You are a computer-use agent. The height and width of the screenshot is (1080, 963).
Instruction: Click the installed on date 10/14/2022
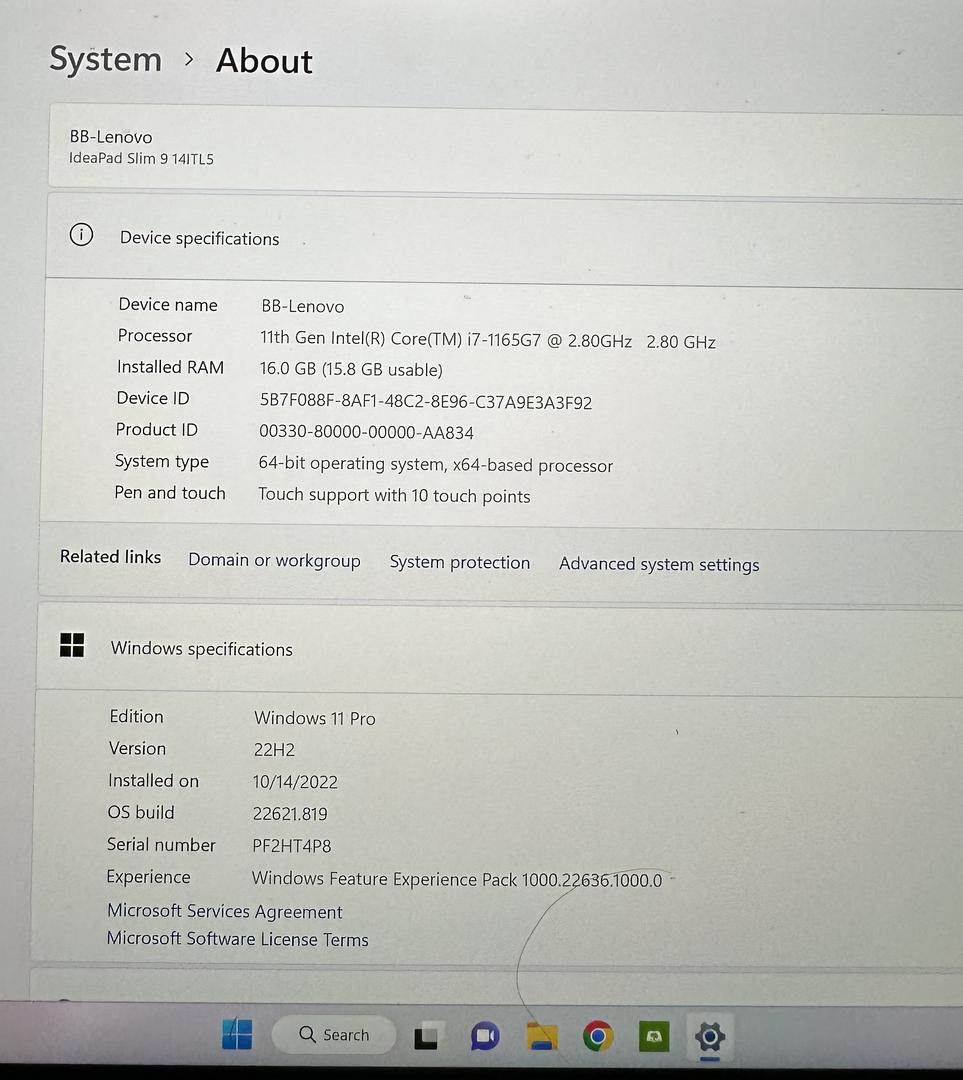[295, 782]
